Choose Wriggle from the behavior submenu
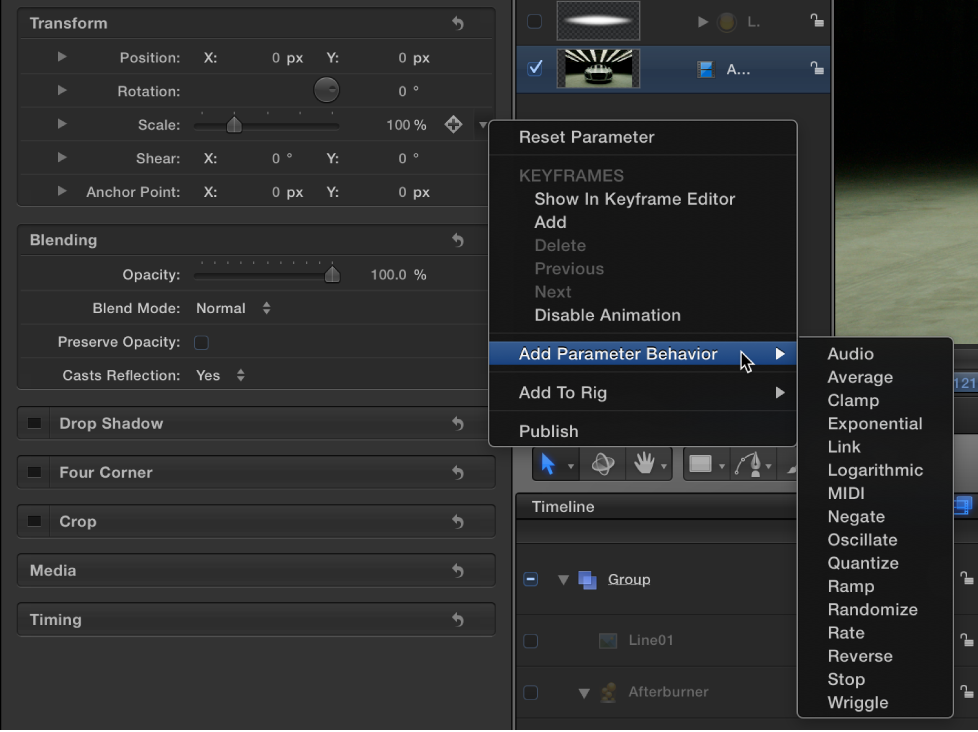The height and width of the screenshot is (732, 978). point(857,703)
